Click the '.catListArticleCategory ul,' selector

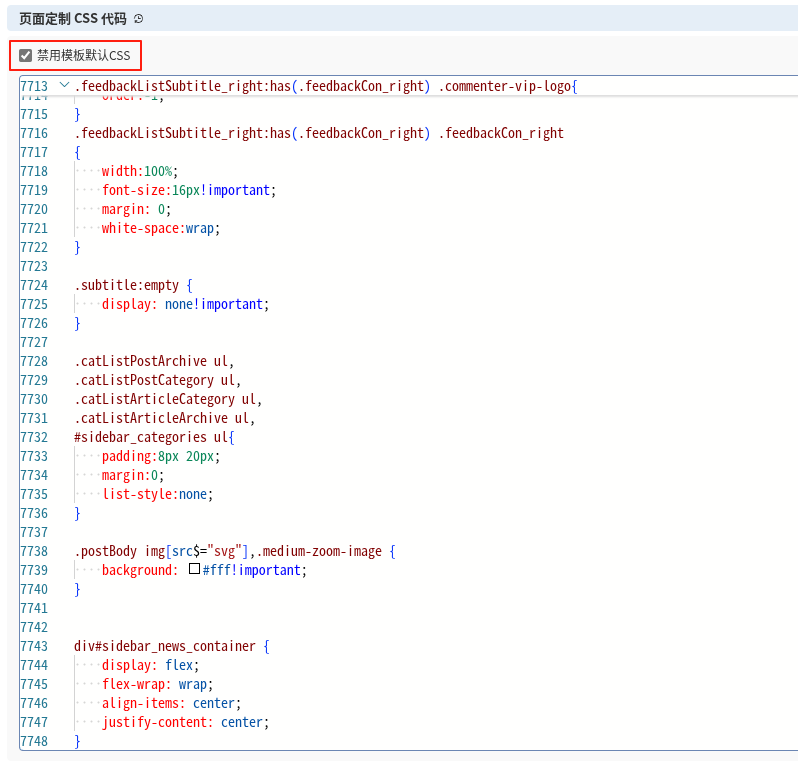[168, 399]
